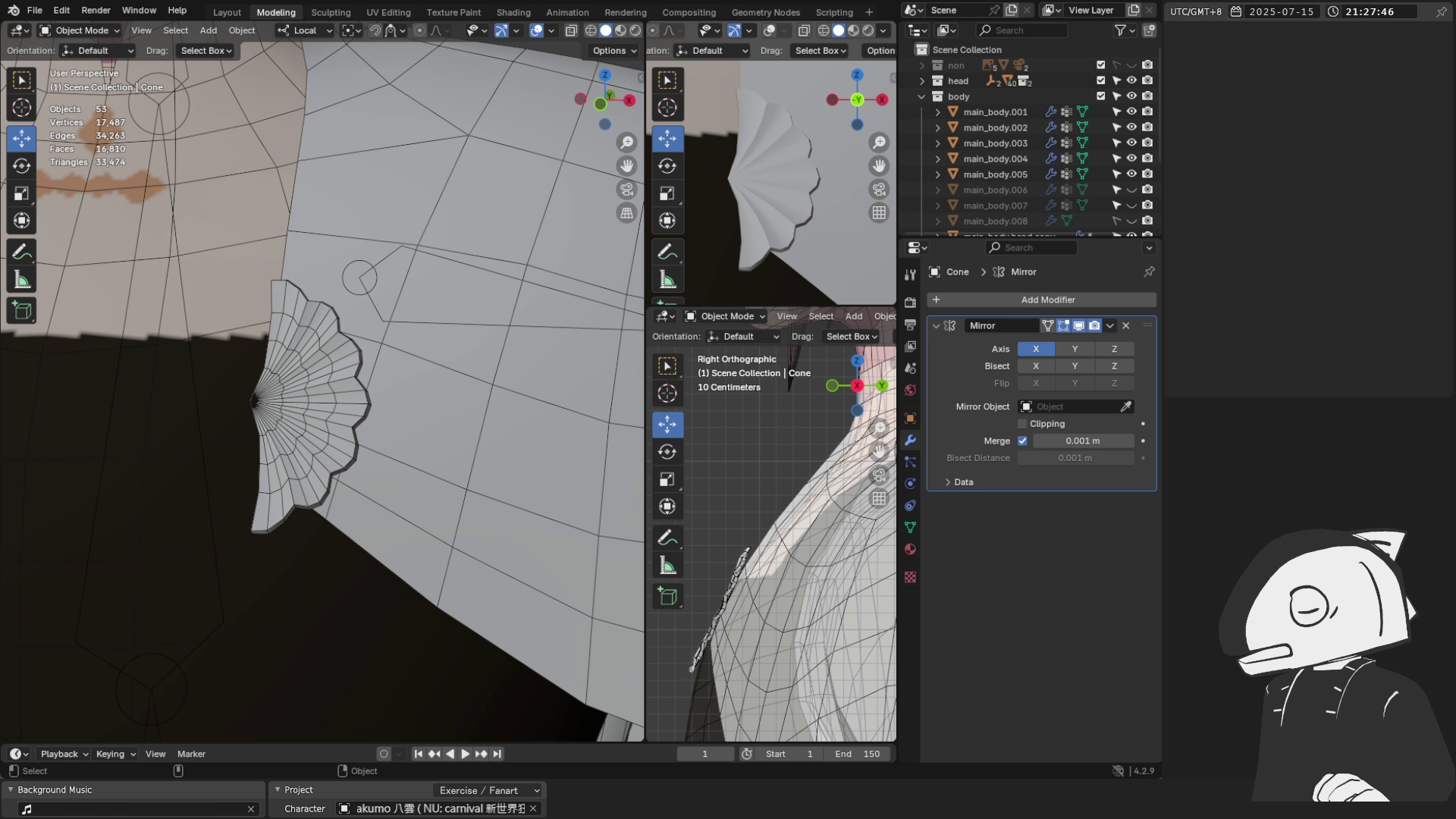
Task: Click the Select Box tool in main viewport
Action: coord(21,80)
